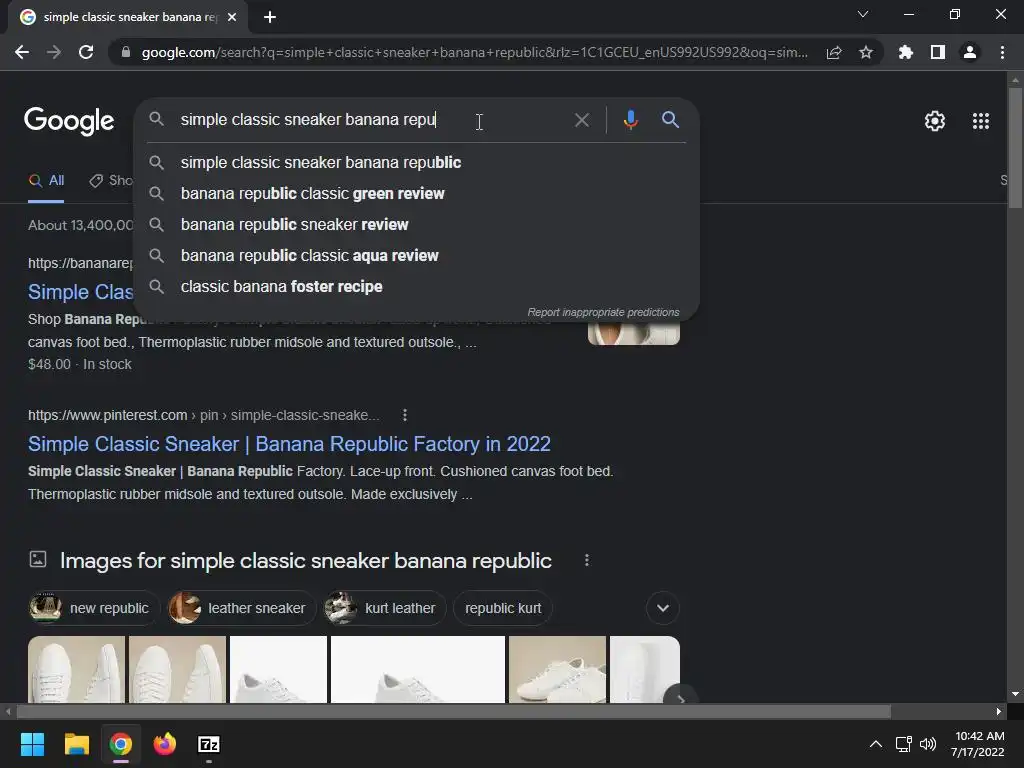This screenshot has height=768, width=1024.
Task: Click the horizontal page scrollbar
Action: click(x=454, y=711)
